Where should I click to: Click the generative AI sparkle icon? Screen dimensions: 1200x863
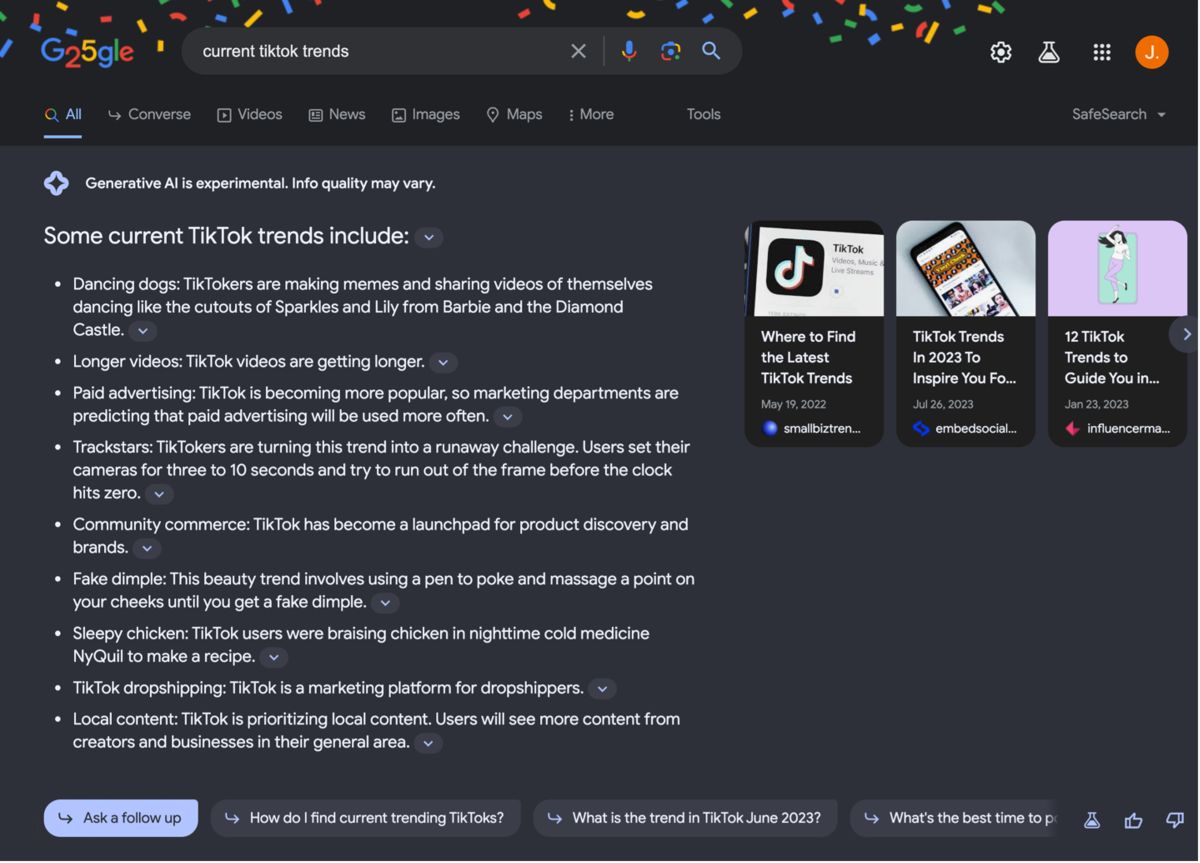[x=56, y=183]
